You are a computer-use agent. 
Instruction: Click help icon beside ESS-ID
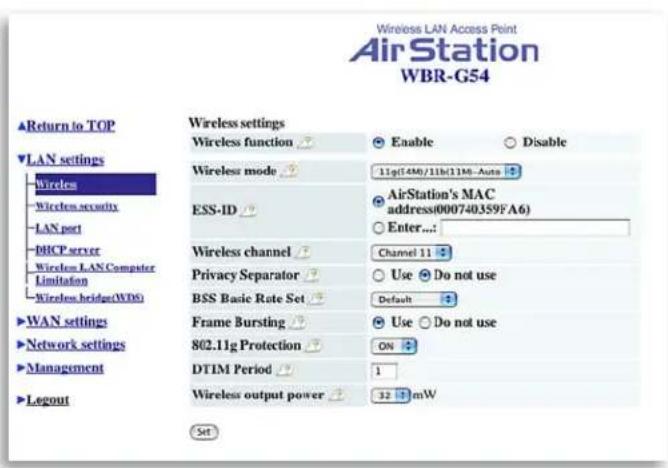(249, 210)
